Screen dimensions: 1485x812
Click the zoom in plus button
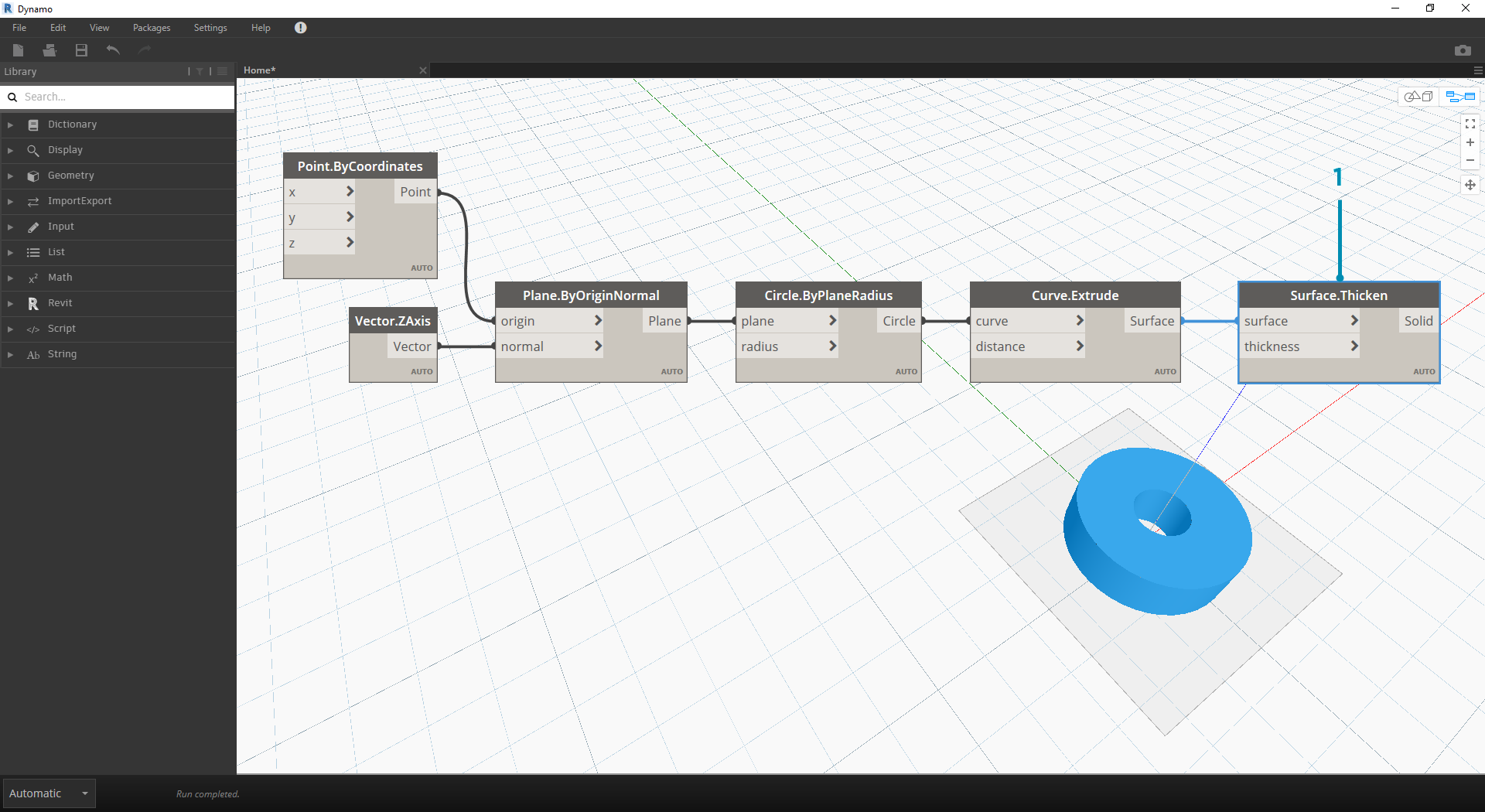pyautogui.click(x=1470, y=142)
